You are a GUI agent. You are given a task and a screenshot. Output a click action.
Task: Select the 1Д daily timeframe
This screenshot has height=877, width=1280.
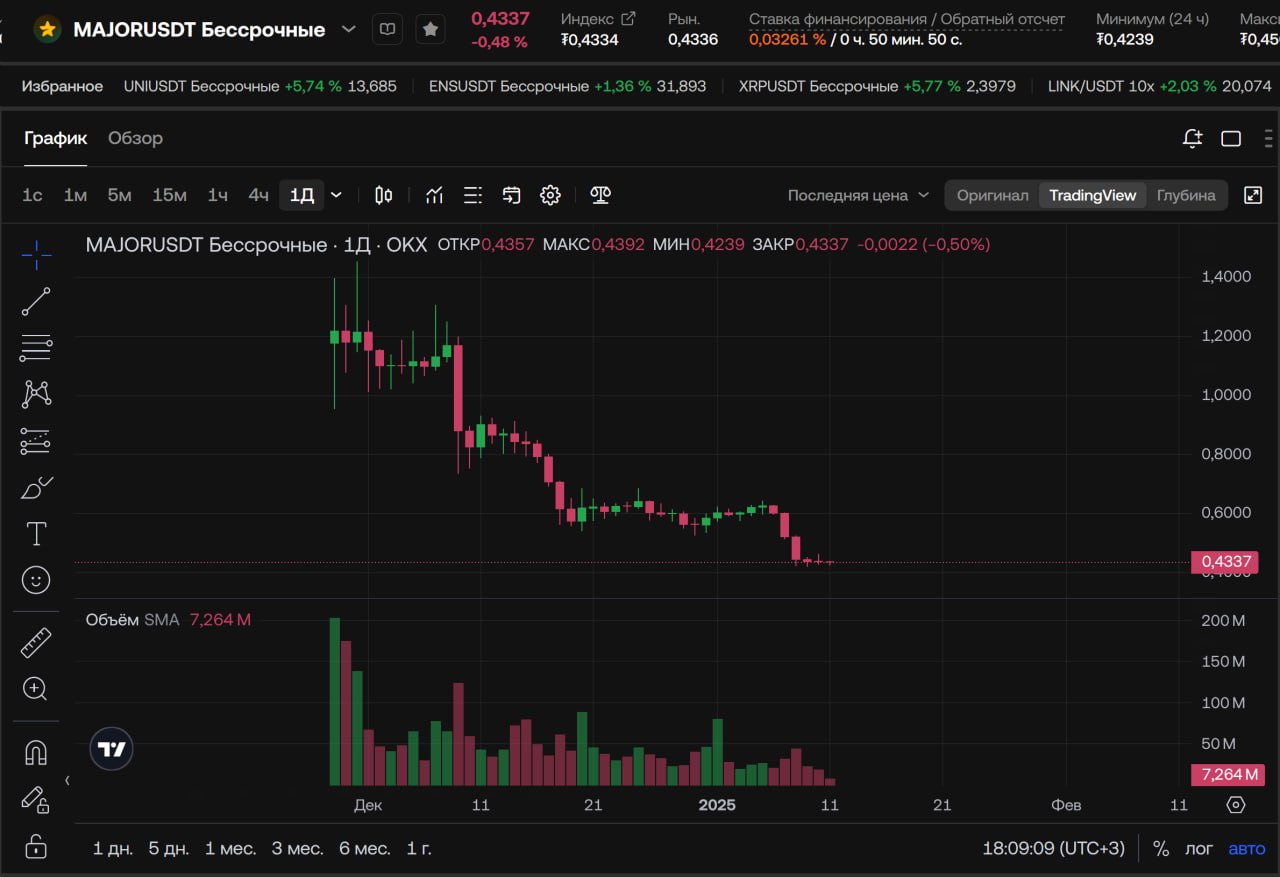pos(302,195)
